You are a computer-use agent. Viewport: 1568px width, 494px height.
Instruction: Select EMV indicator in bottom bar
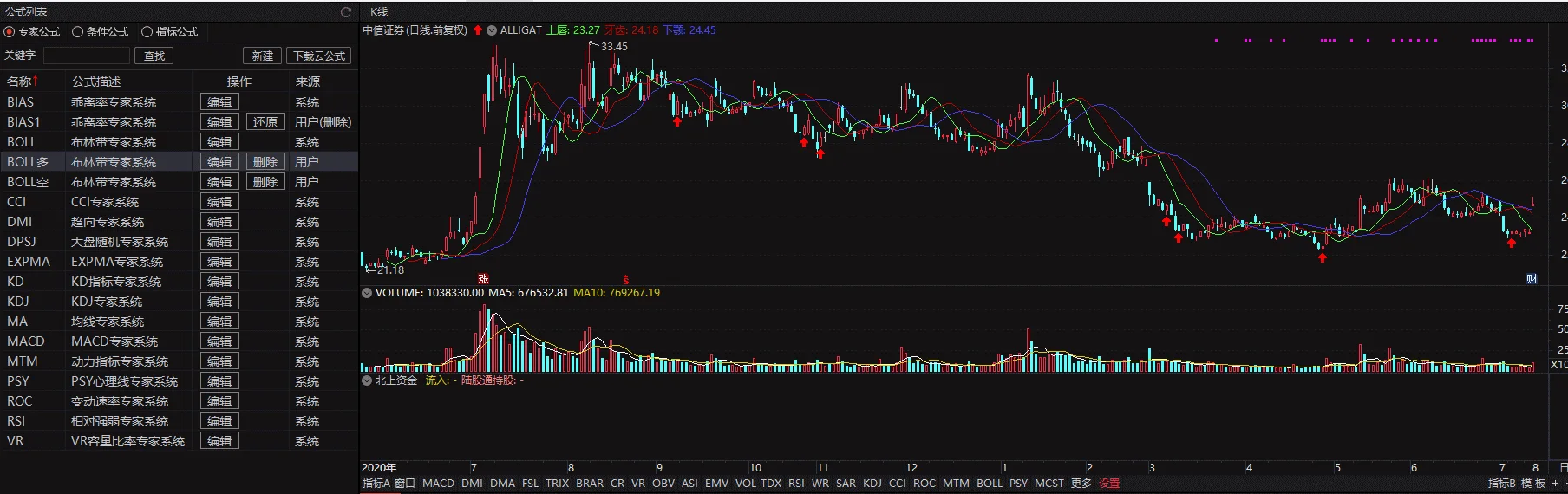pos(717,484)
